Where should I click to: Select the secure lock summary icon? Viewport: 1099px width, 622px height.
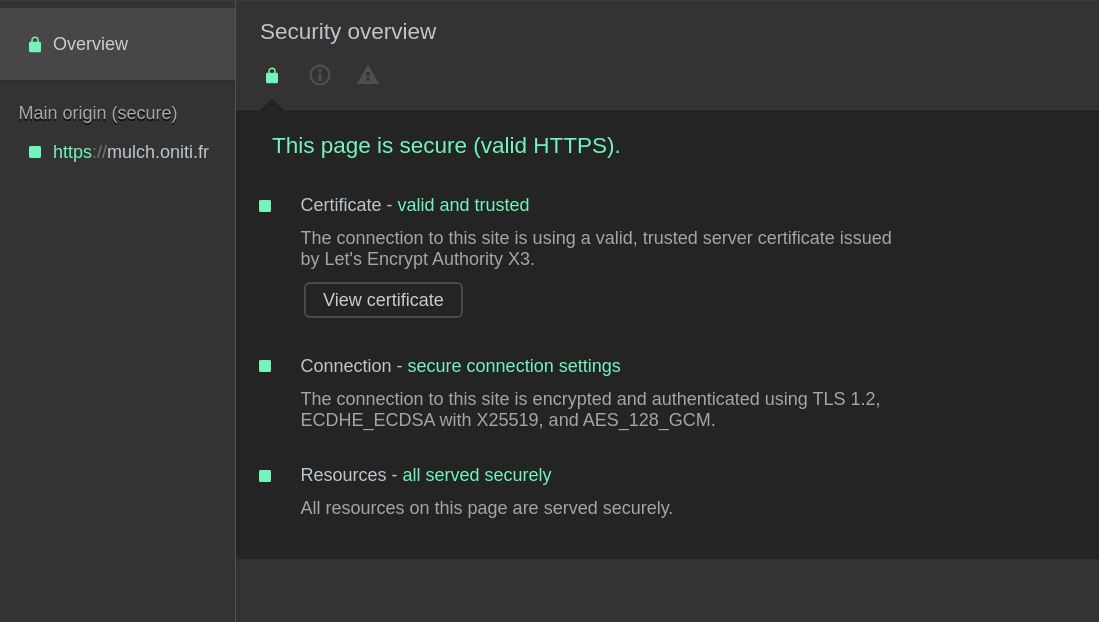tap(272, 75)
